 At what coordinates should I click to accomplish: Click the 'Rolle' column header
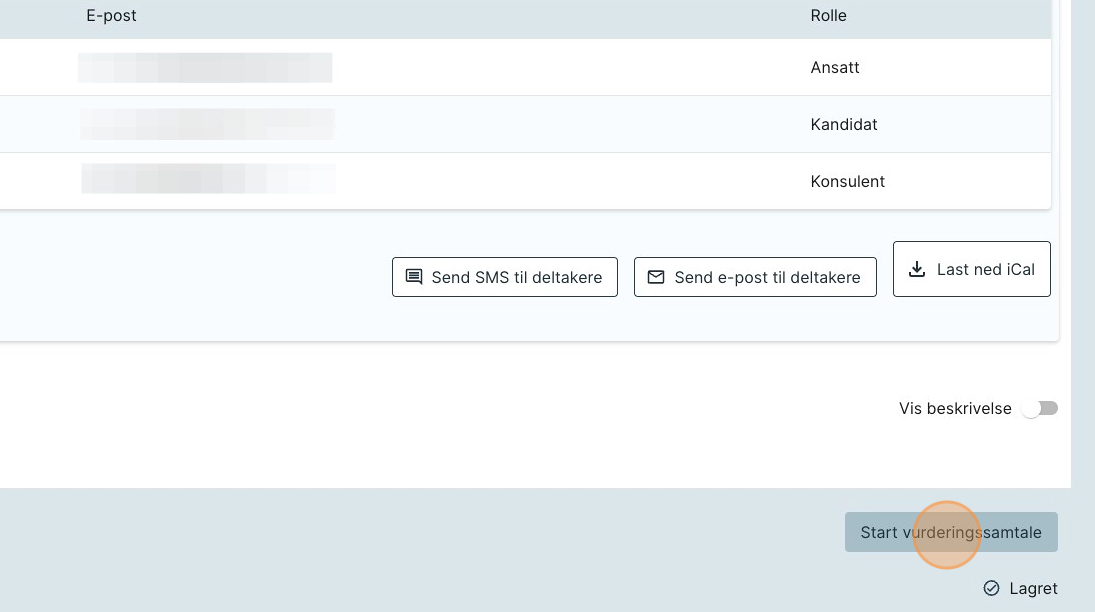coord(828,16)
